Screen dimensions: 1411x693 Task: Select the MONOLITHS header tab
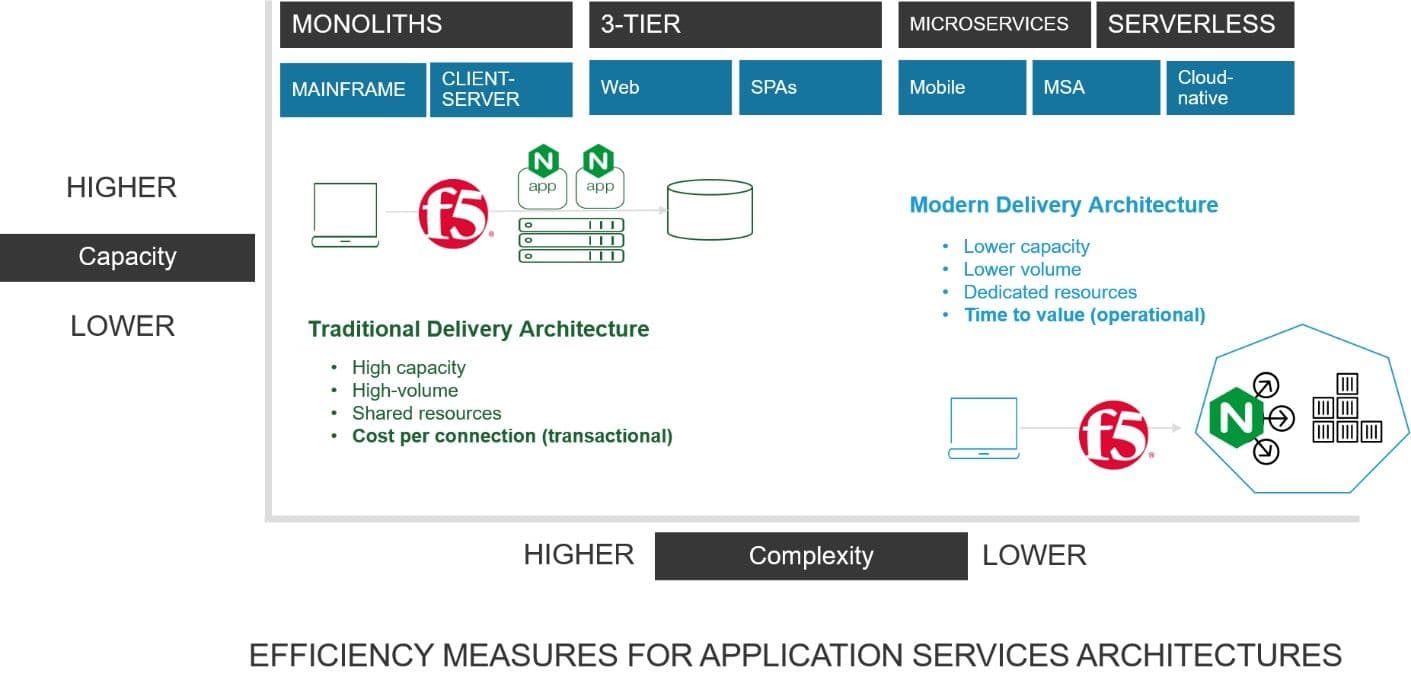tap(426, 24)
